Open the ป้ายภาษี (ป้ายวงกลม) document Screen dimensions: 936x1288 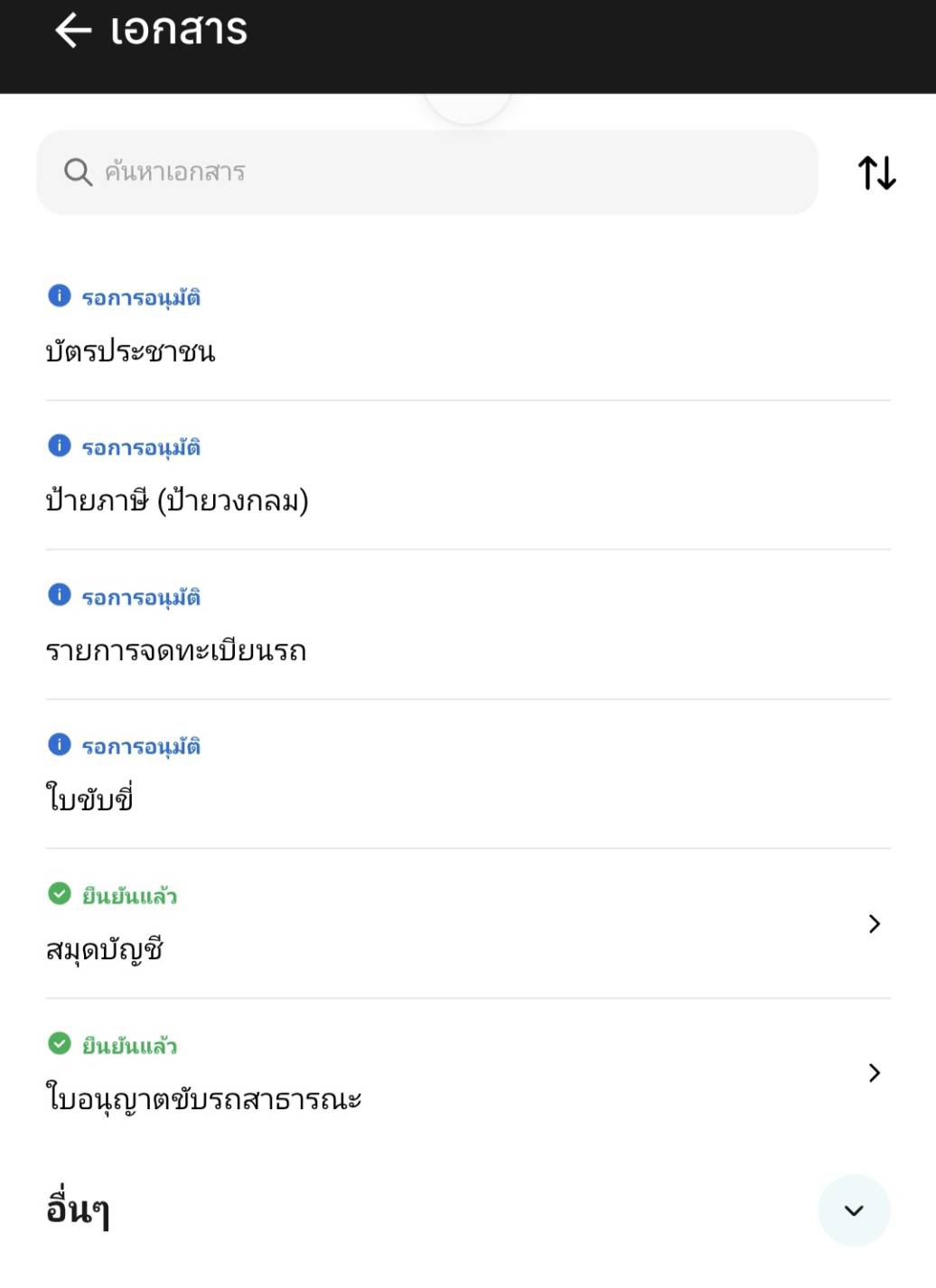click(177, 500)
